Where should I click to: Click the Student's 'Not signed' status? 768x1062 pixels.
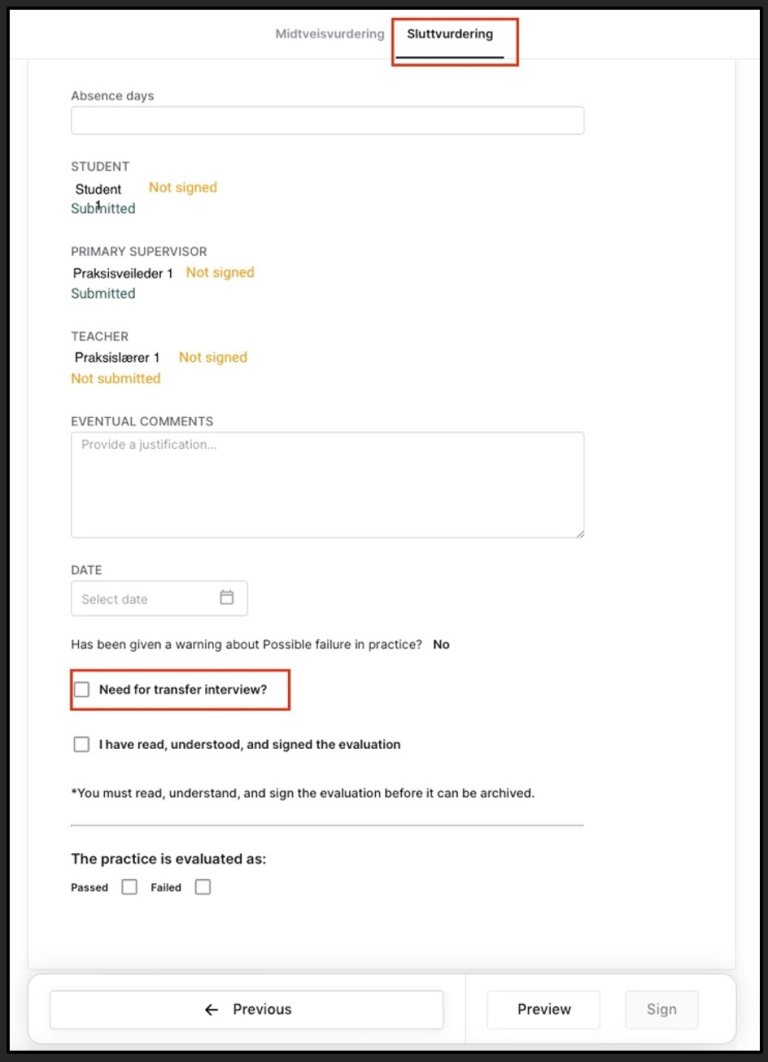[x=183, y=188]
